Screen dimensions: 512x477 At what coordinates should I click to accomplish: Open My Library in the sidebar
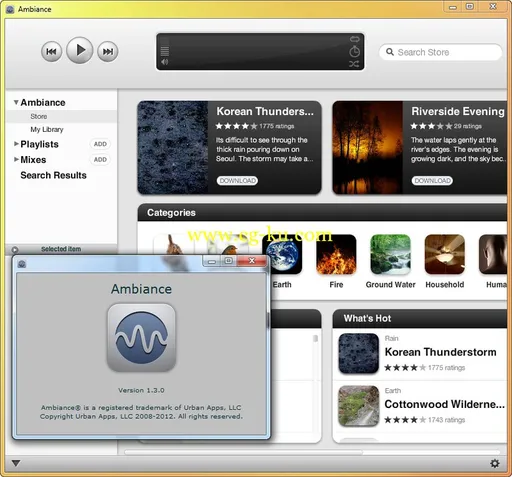47,129
